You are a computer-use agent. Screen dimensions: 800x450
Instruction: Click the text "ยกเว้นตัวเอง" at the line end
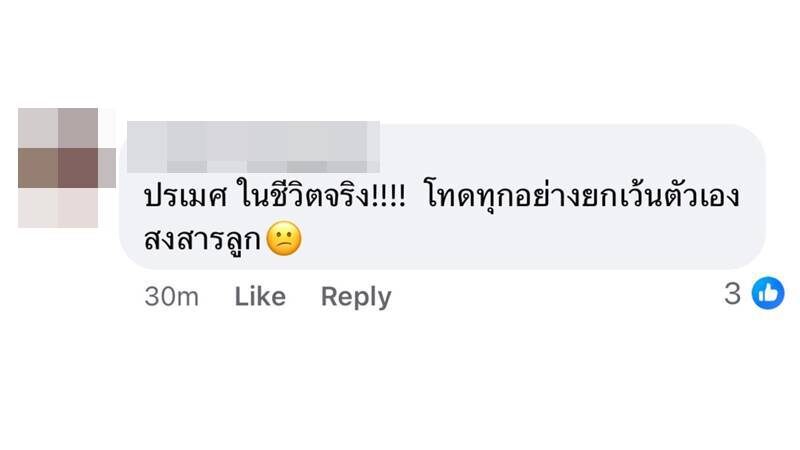[666, 195]
